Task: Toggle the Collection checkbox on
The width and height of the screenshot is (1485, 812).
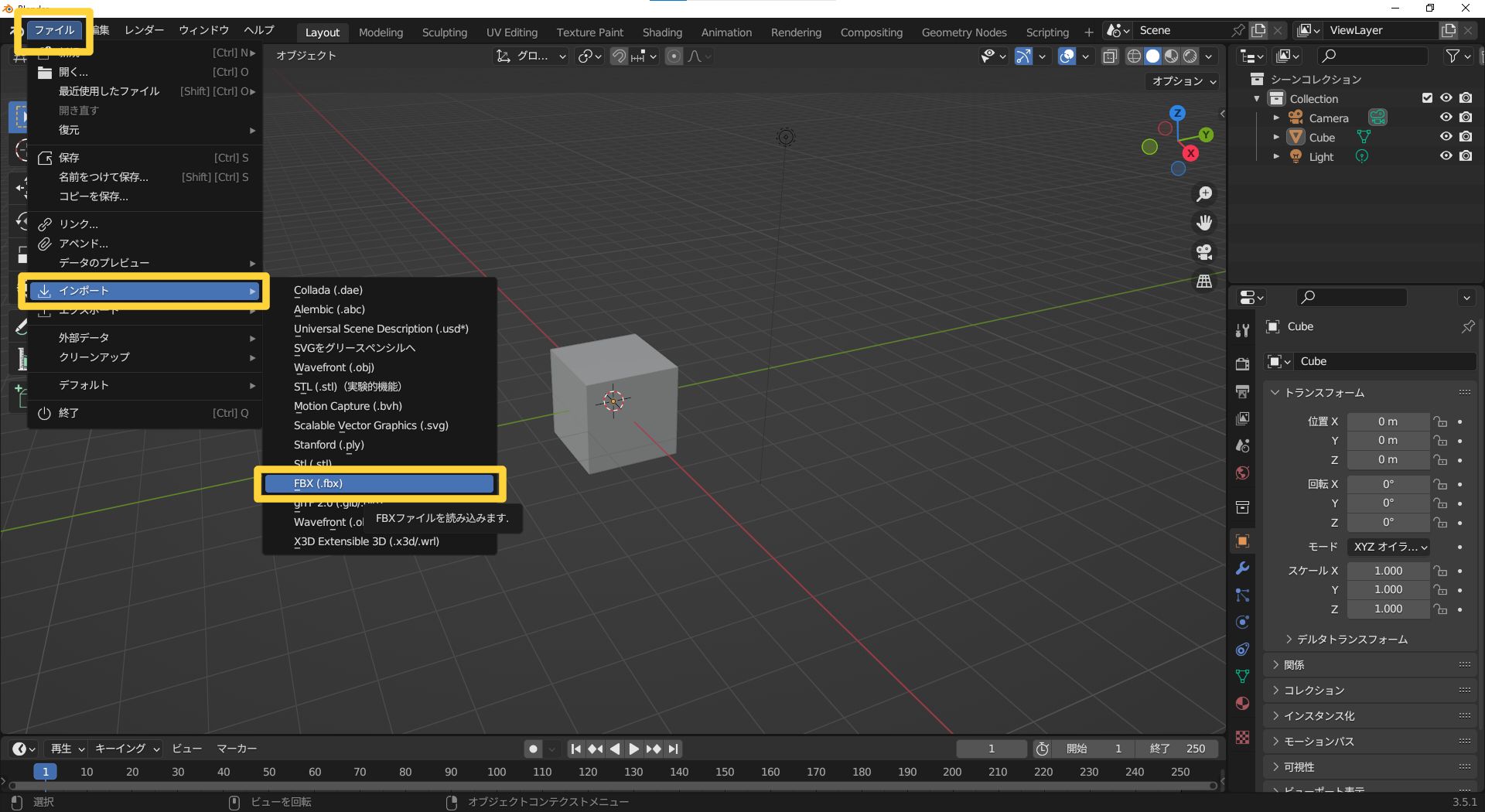Action: coord(1427,98)
